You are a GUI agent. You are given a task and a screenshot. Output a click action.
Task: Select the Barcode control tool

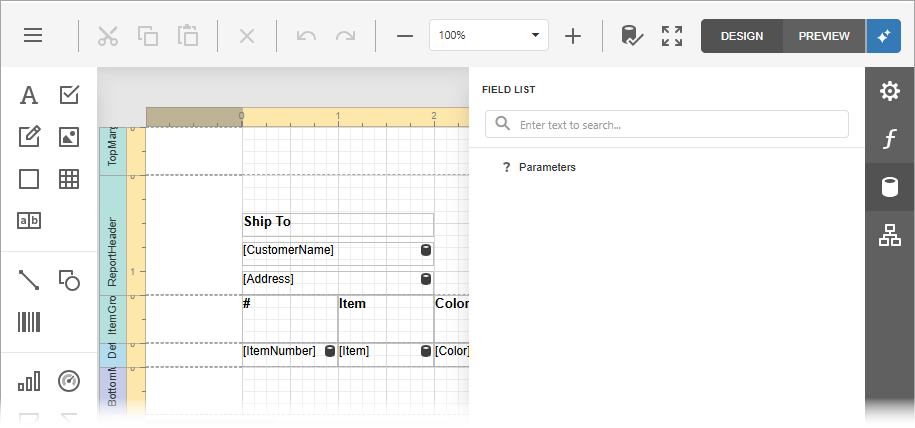(29, 322)
